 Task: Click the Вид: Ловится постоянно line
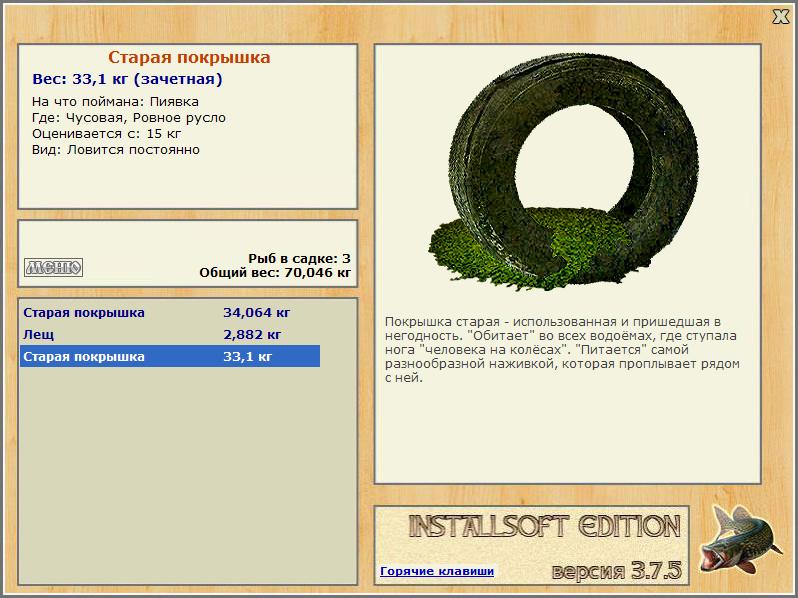click(x=116, y=150)
